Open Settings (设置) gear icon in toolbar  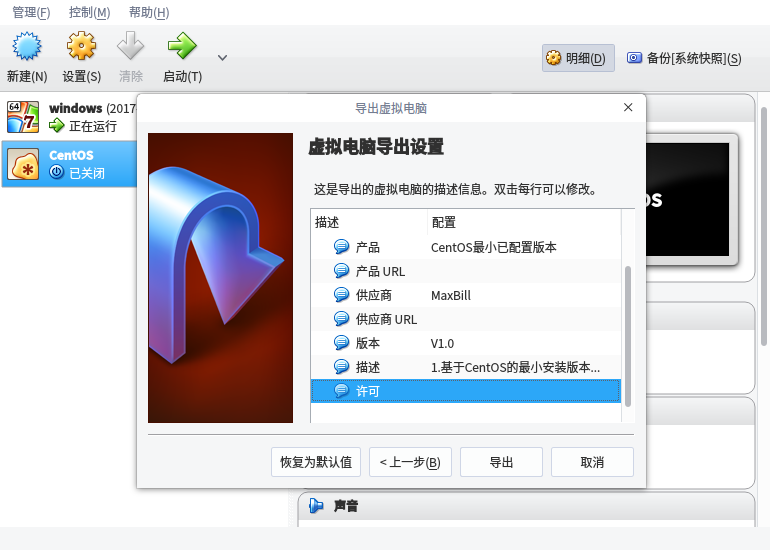click(82, 46)
